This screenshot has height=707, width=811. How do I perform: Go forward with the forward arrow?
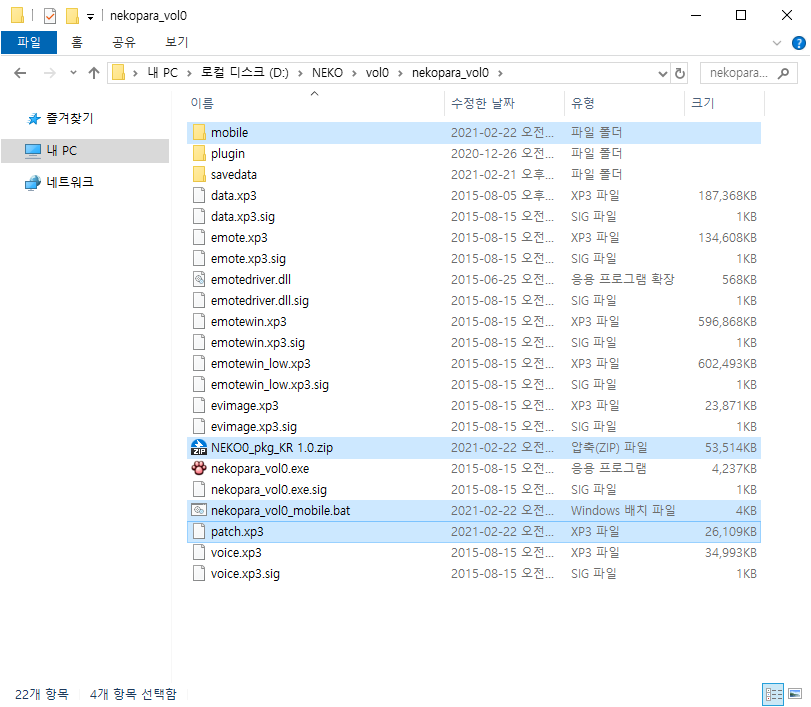tap(50, 73)
